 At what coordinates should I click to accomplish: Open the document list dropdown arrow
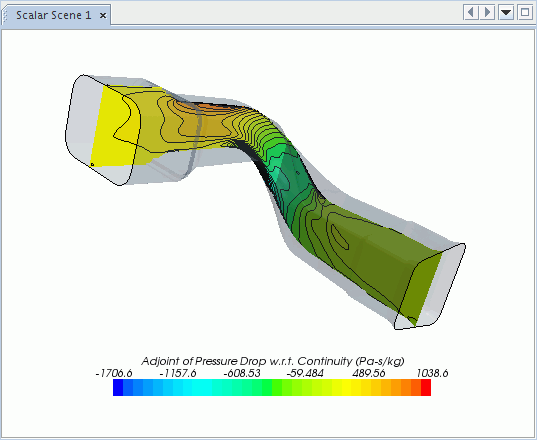(506, 13)
